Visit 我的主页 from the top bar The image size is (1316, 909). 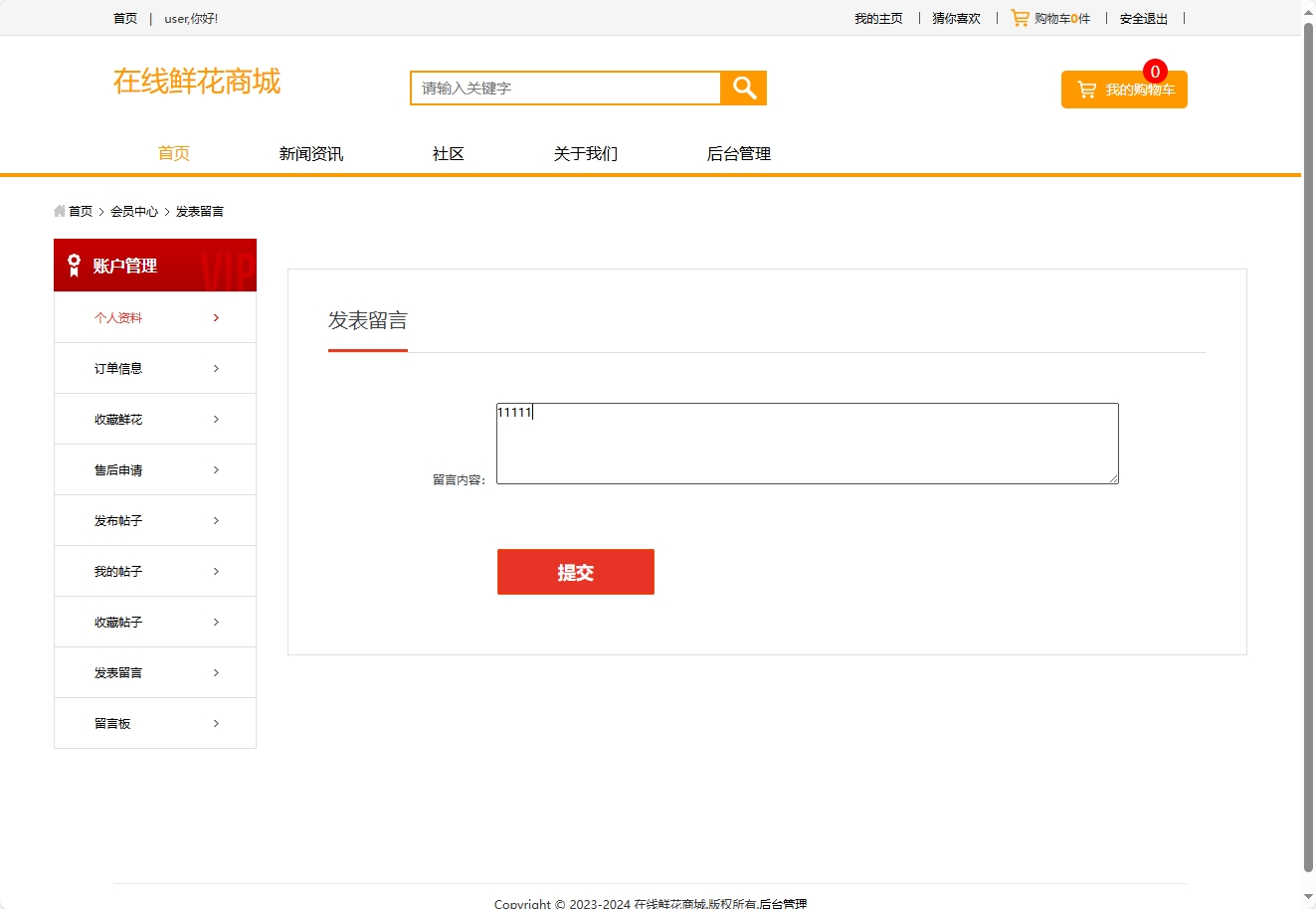tap(877, 17)
